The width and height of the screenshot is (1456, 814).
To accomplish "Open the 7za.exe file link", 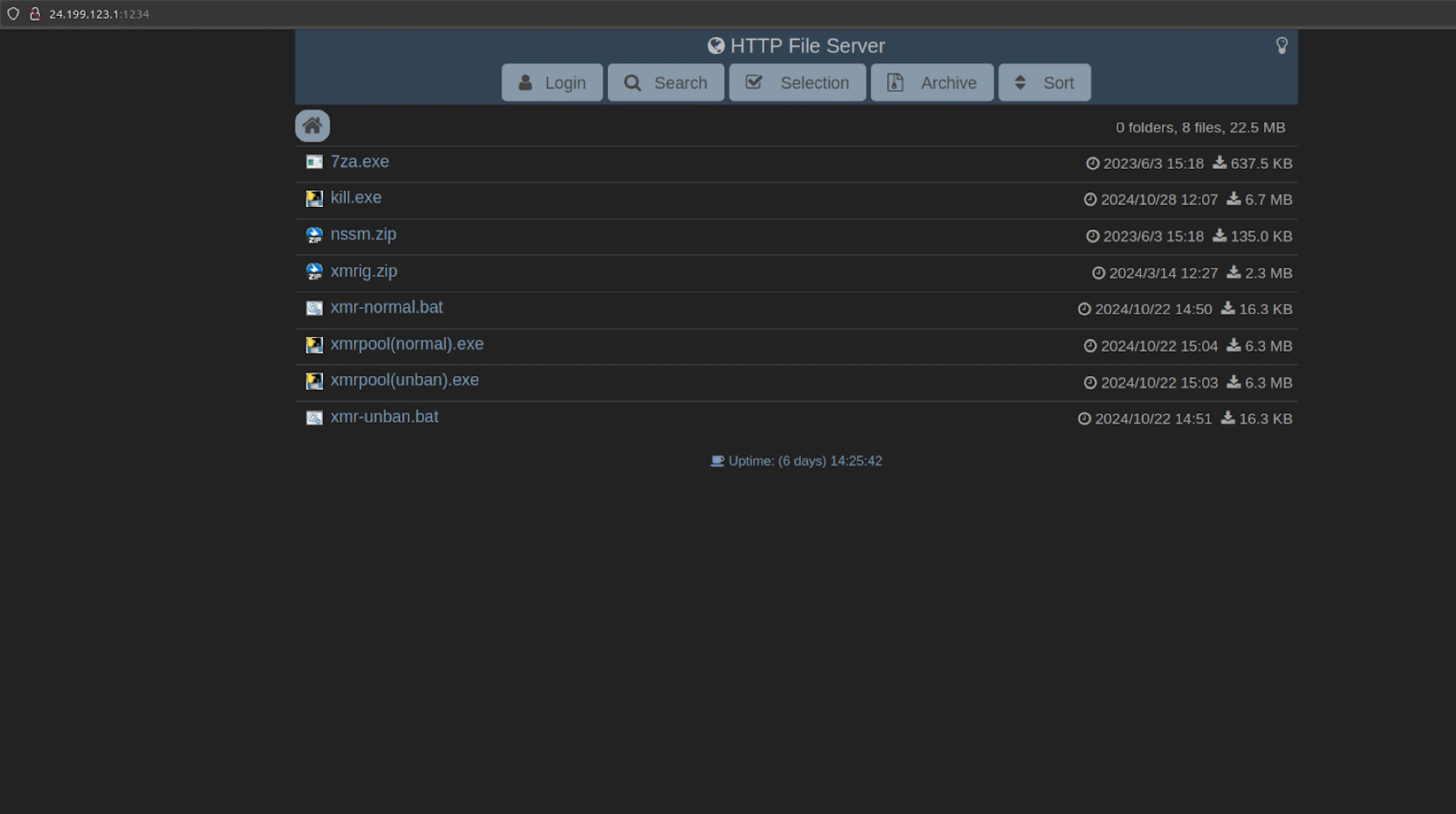I will [x=359, y=161].
